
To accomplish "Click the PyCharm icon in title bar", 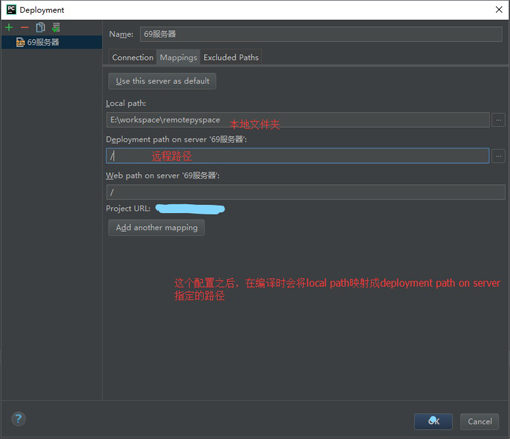I will click(x=11, y=10).
